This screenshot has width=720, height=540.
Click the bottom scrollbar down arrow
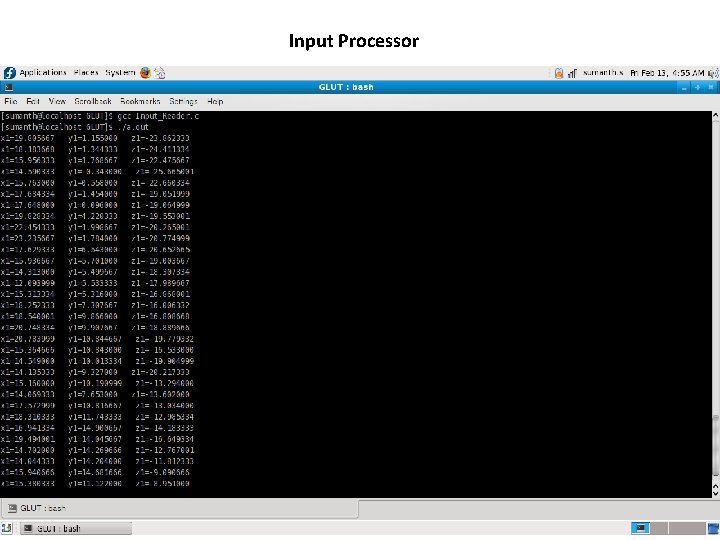(x=715, y=493)
